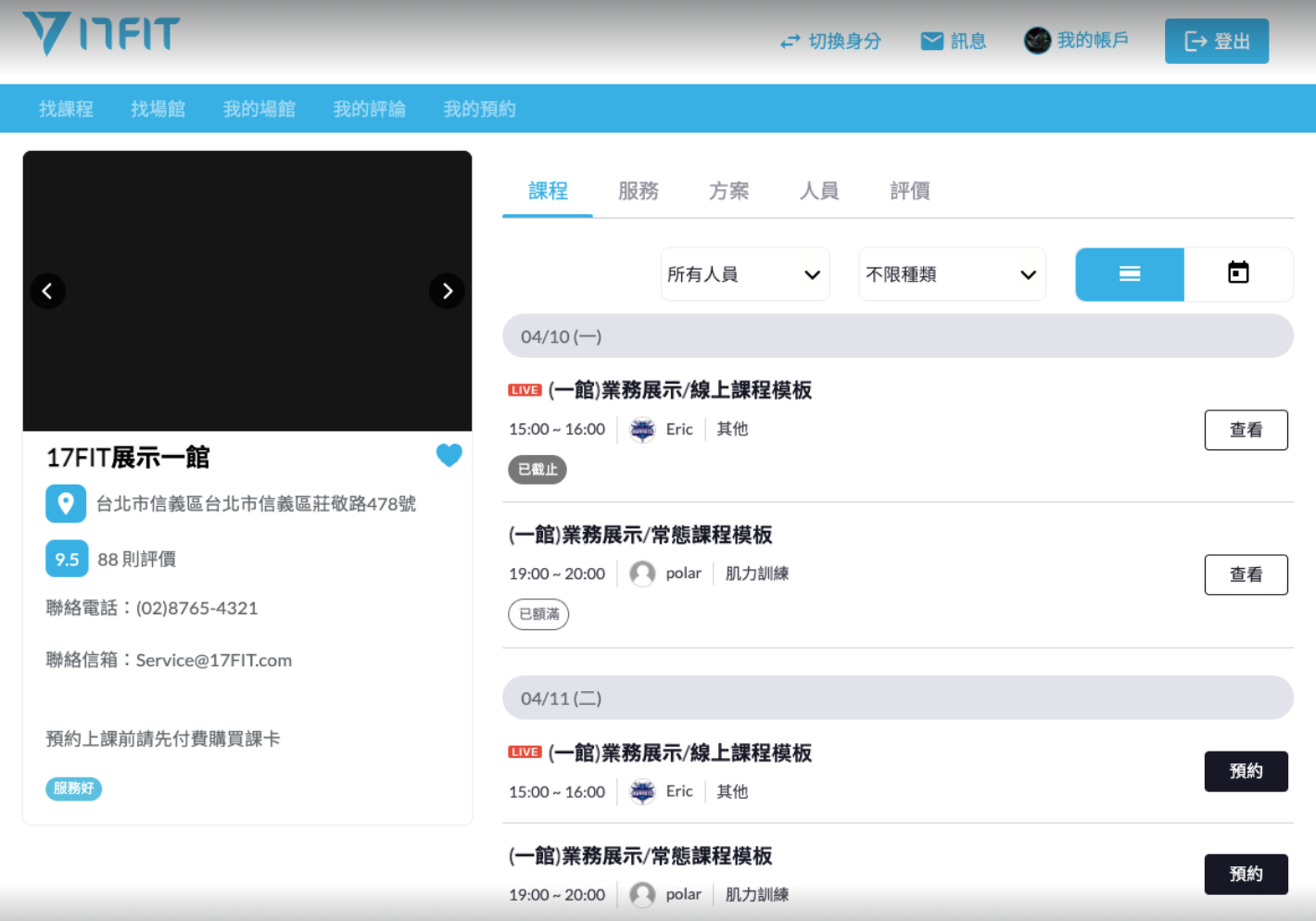
Task: Click the contact email Service@17FIT.com
Action: click(x=214, y=661)
